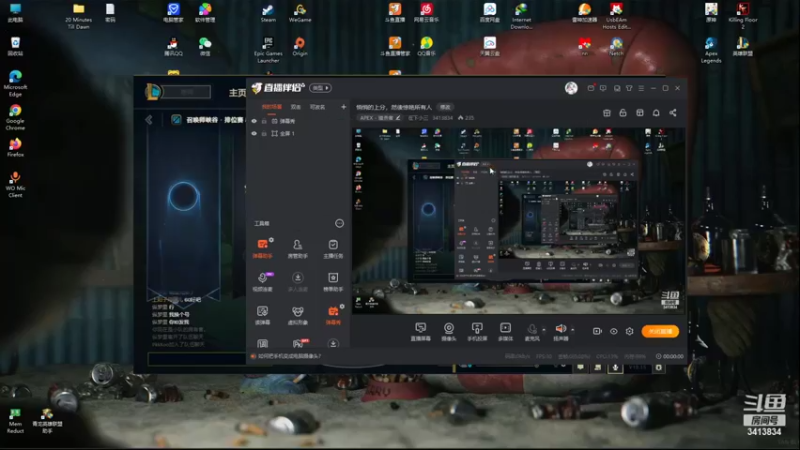800x450 pixels.
Task: Select the third scene tab
Action: tap(317, 107)
